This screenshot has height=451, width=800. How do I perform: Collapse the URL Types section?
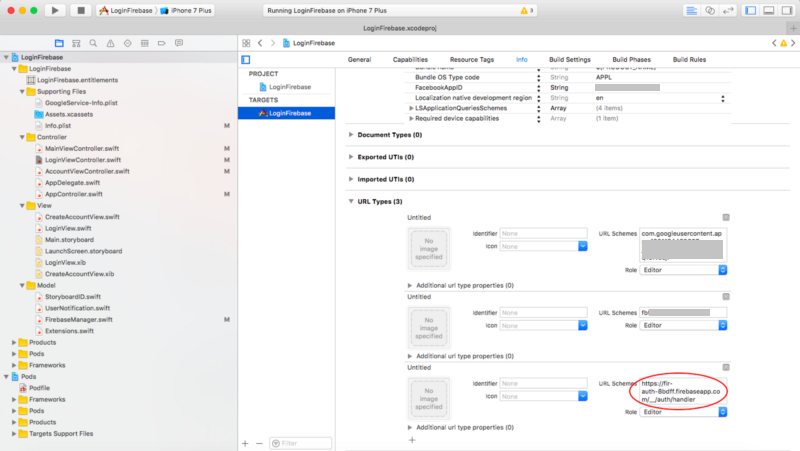point(351,202)
